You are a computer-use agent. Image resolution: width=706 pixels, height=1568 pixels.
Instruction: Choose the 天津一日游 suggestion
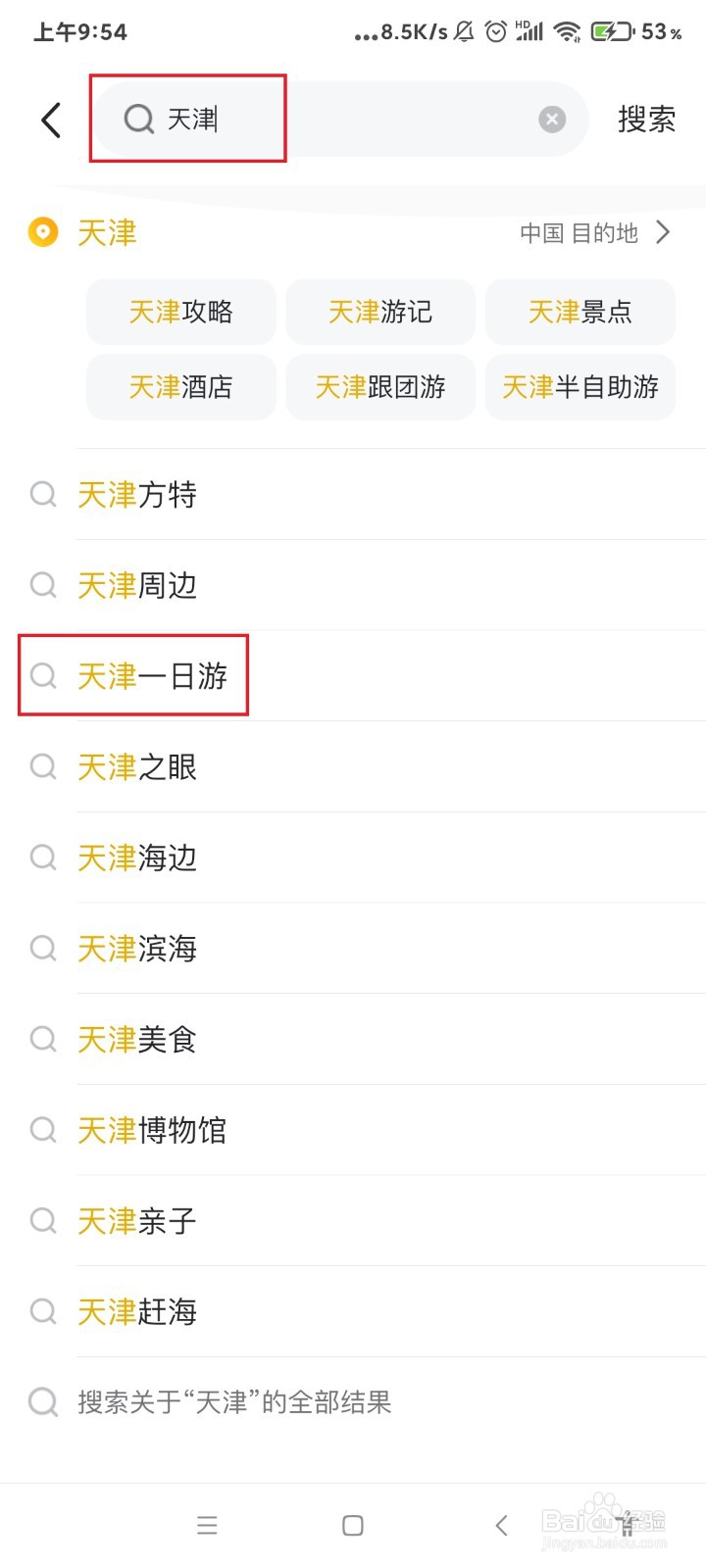click(153, 676)
